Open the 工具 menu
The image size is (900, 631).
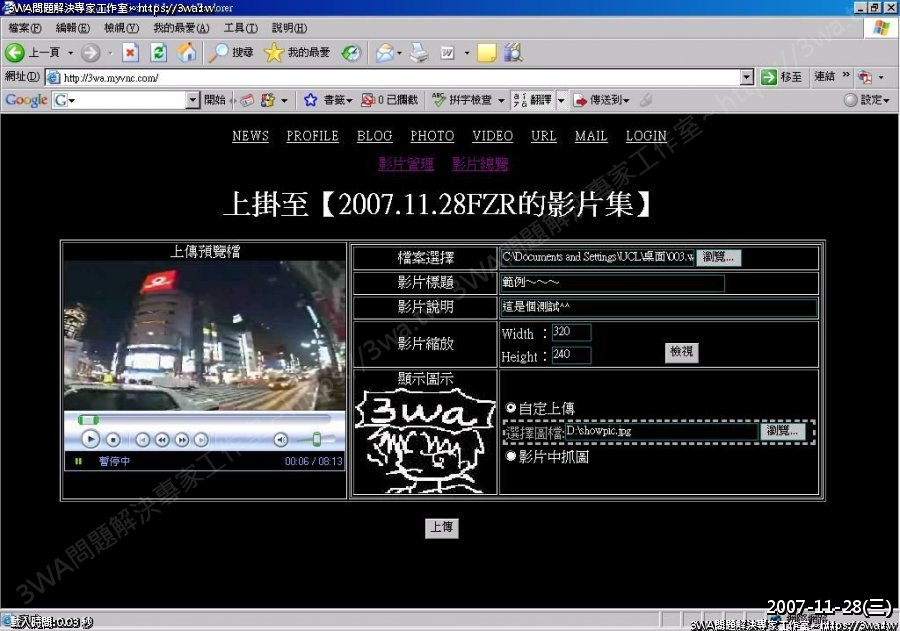(240, 28)
